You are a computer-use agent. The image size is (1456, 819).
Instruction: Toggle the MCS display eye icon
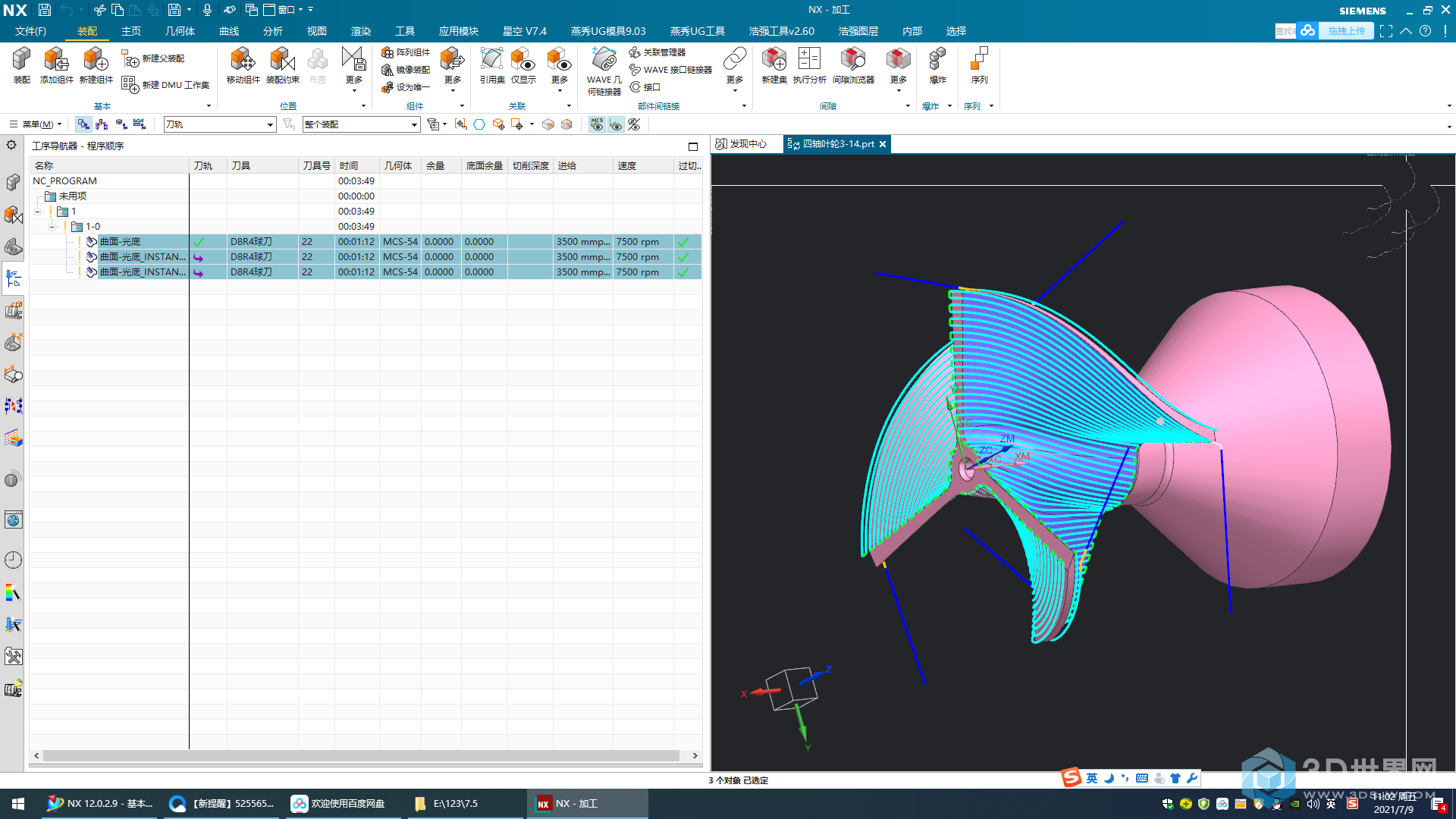point(597,124)
